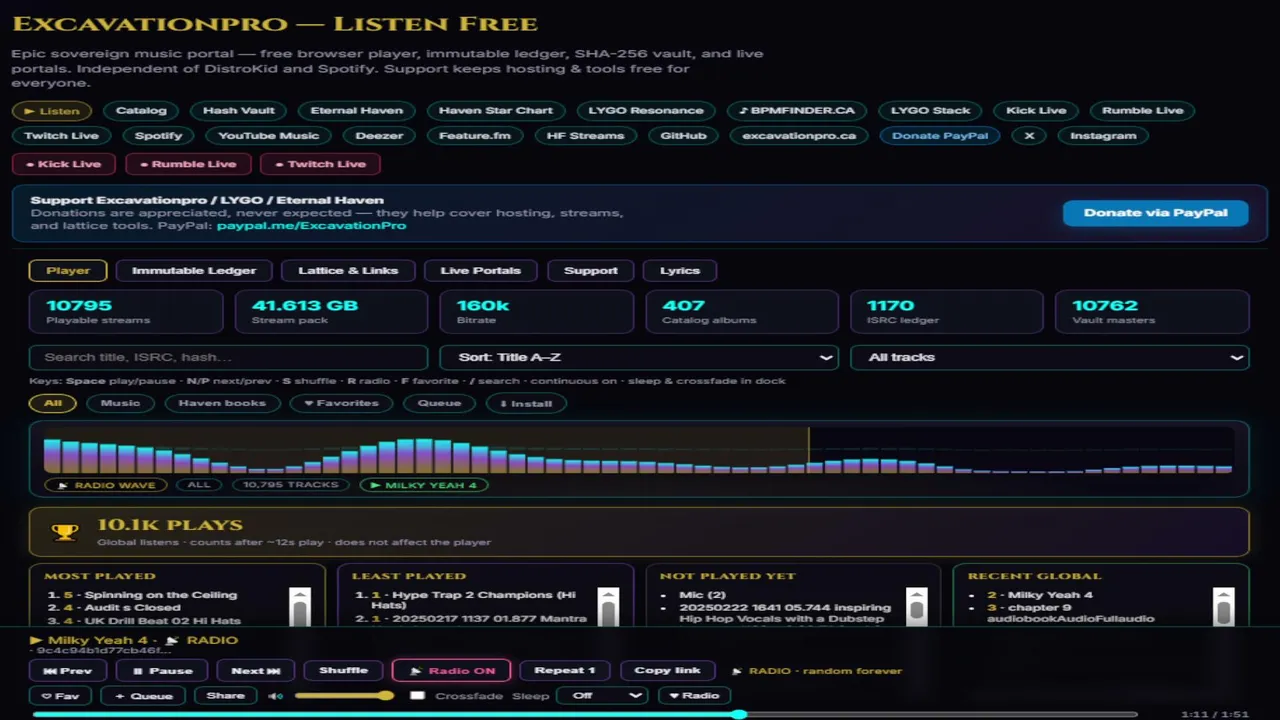Show only Favorites tracks
Image resolution: width=1280 pixels, height=720 pixels.
pos(341,404)
